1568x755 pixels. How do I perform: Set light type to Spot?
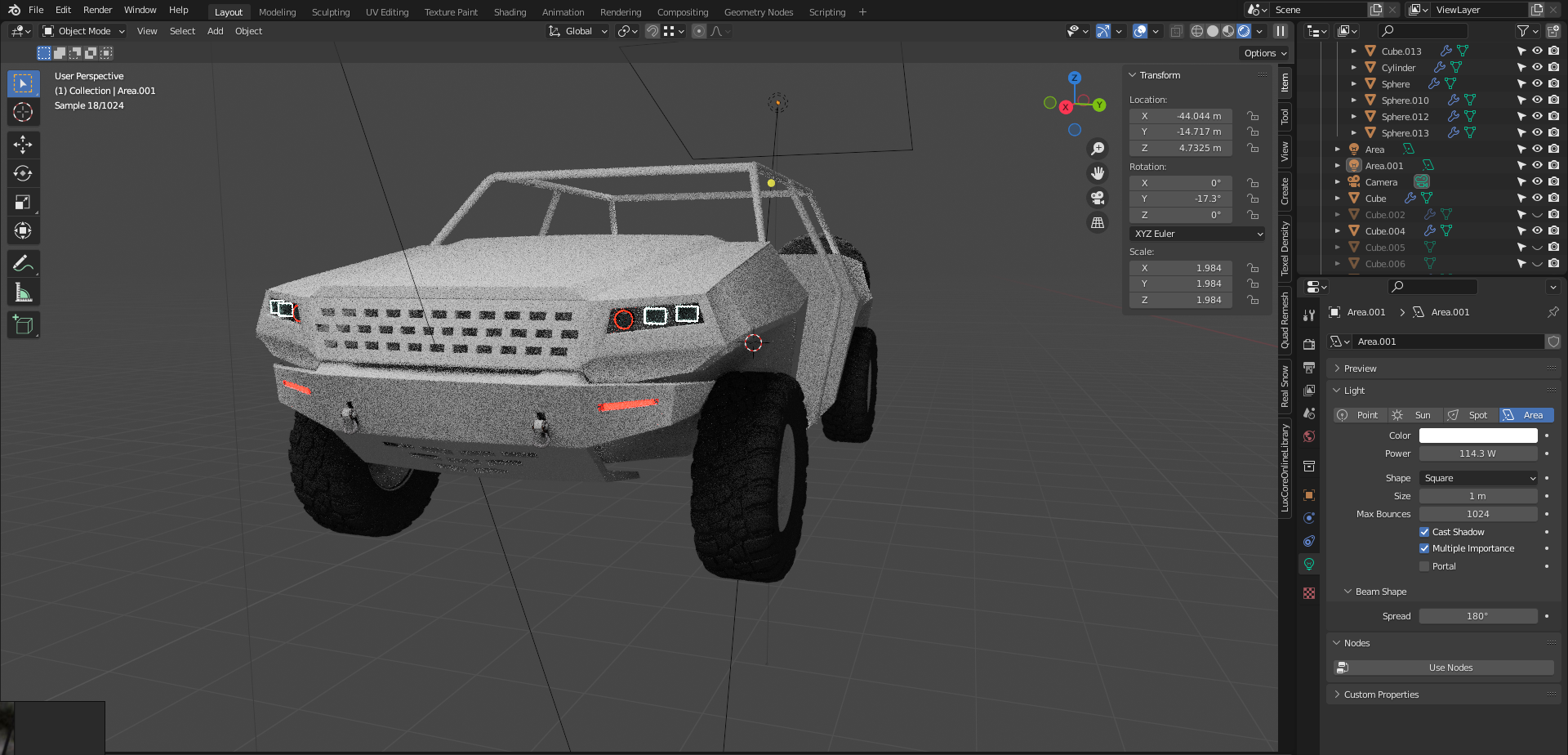[1470, 415]
